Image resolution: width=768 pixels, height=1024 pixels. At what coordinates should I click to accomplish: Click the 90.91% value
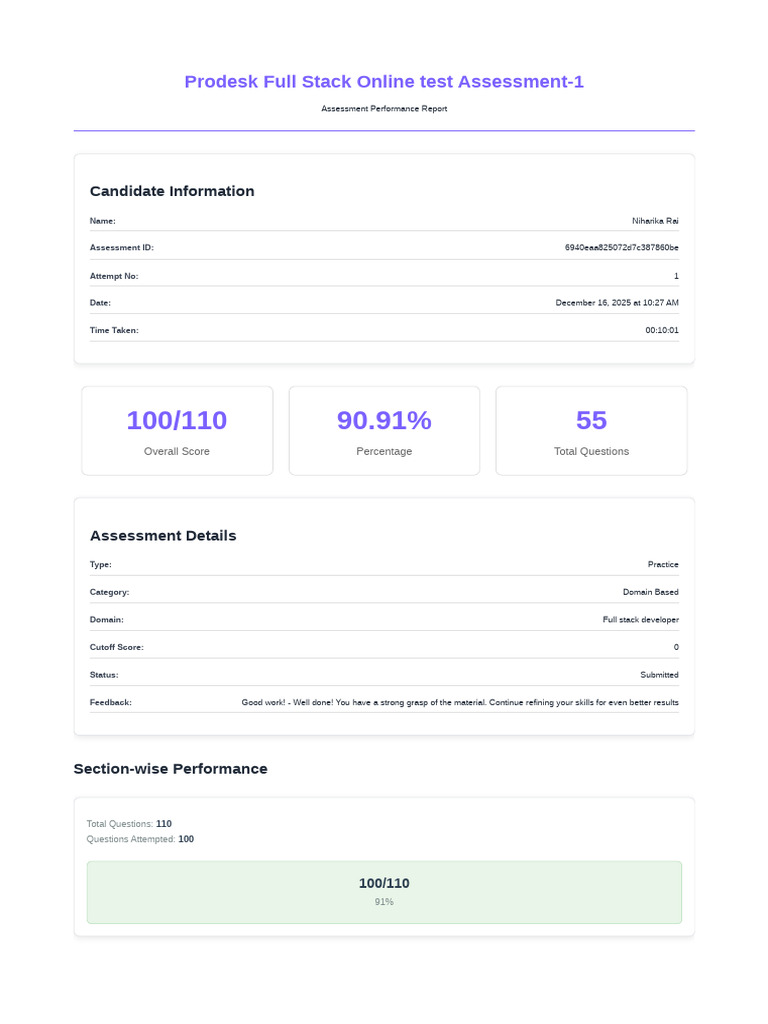point(384,420)
